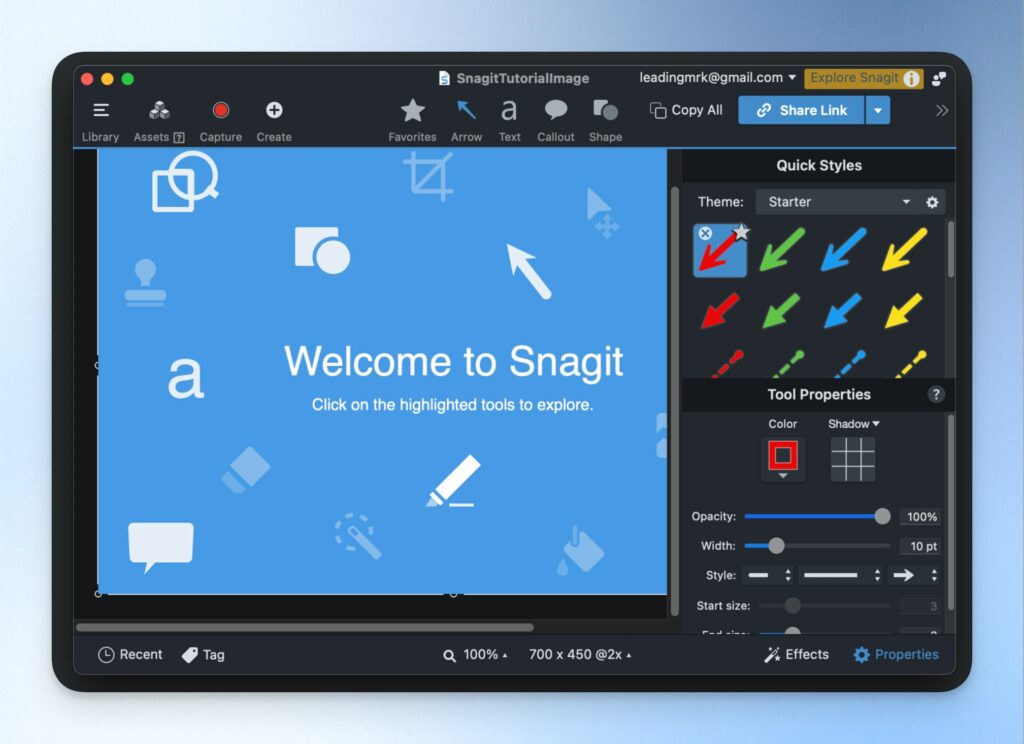
Task: Click the shape icon on canvas
Action: pos(322,250)
